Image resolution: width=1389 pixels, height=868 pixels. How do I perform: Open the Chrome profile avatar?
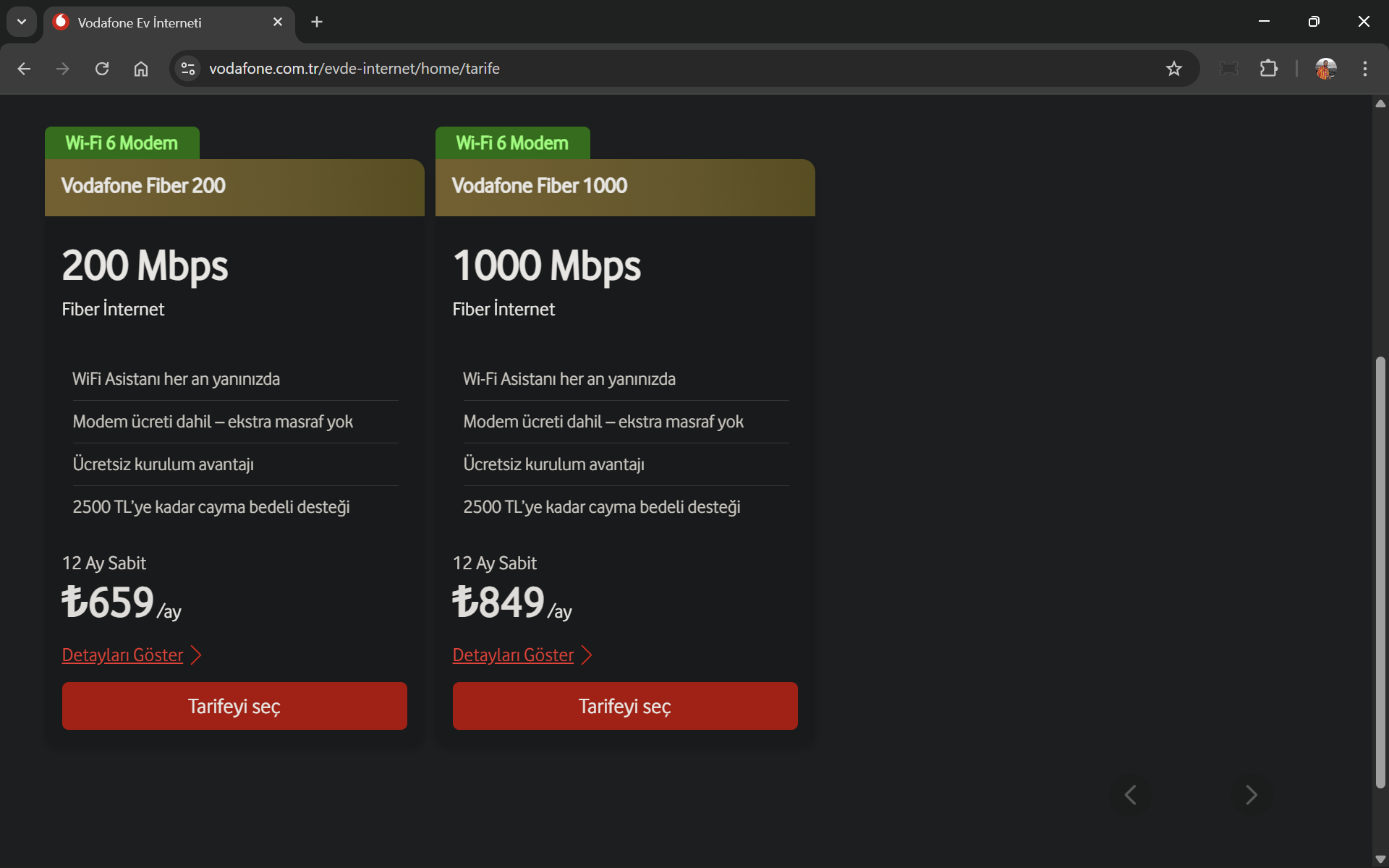click(x=1325, y=69)
